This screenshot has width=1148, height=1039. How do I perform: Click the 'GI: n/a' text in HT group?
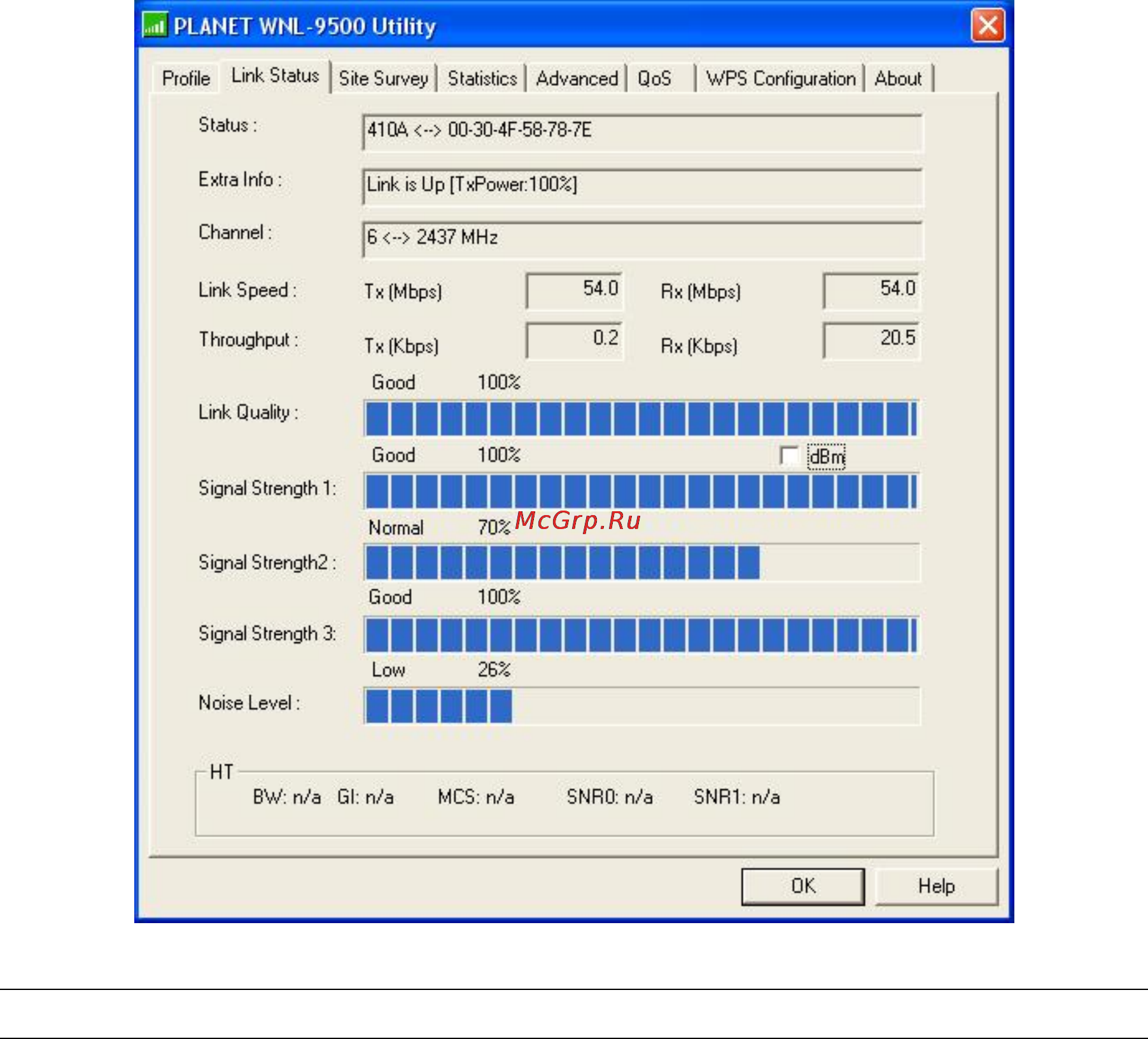click(x=365, y=797)
